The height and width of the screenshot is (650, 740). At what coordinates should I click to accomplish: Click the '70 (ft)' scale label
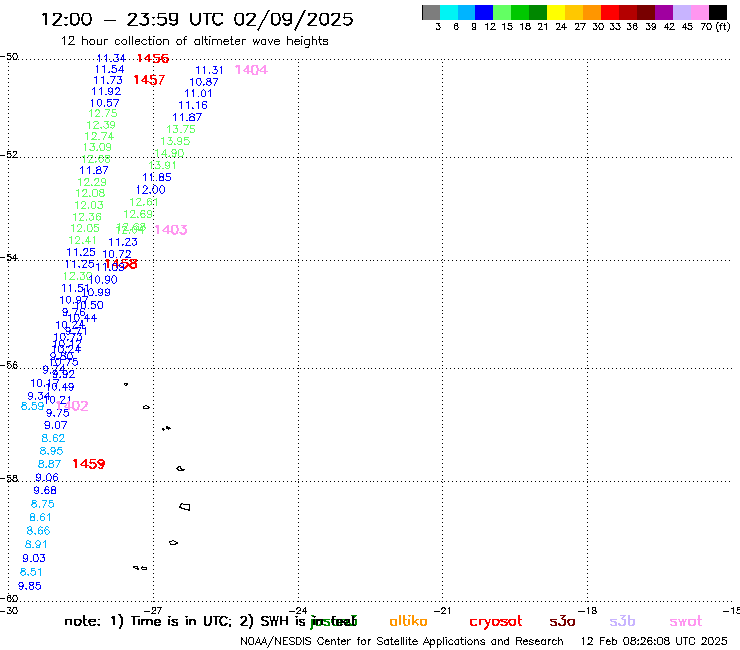pos(715,27)
